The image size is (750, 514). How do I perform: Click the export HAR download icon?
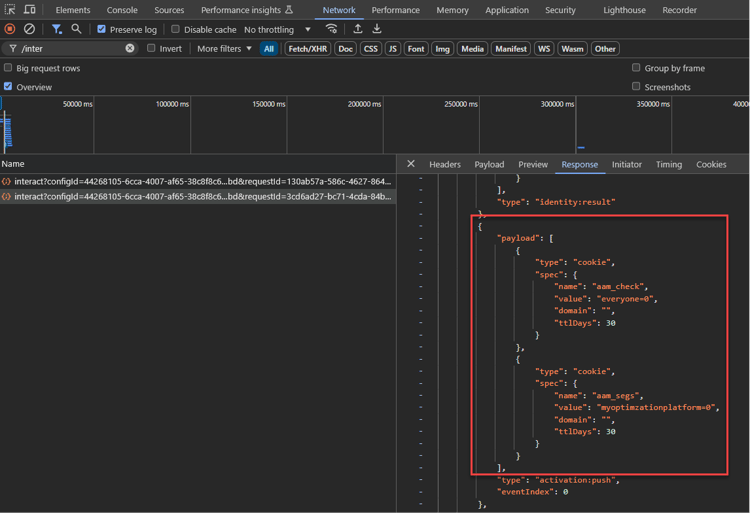(x=377, y=29)
